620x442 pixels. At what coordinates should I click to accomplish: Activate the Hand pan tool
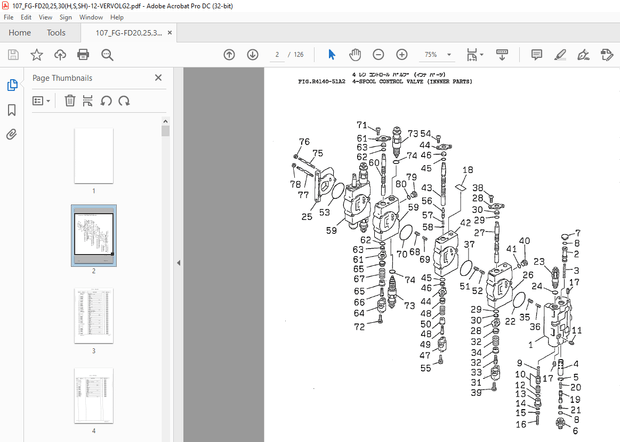click(355, 55)
